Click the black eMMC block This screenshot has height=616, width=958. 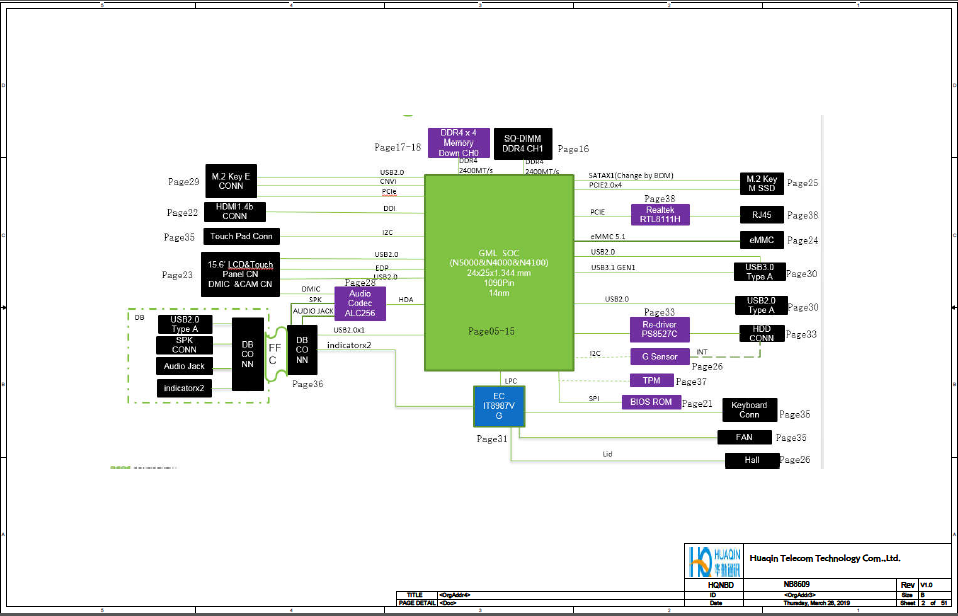tap(762, 240)
